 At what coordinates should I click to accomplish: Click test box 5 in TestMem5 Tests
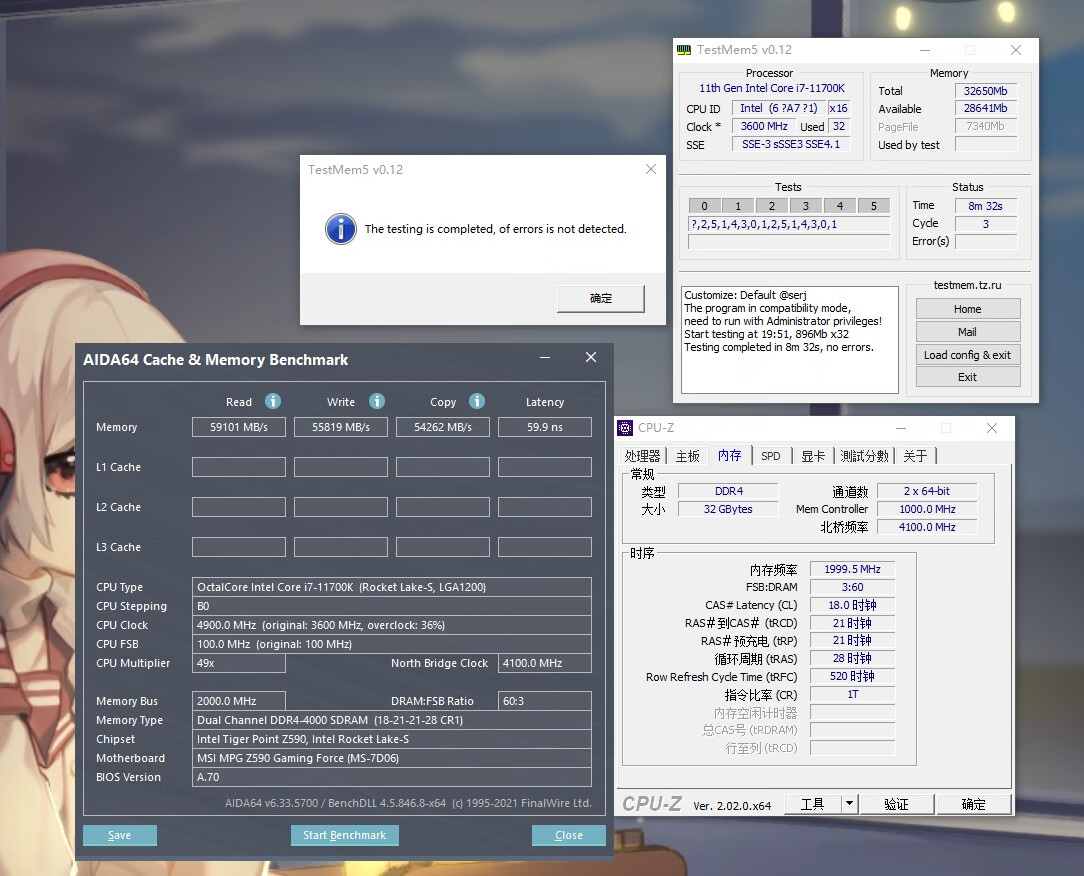[x=874, y=206]
